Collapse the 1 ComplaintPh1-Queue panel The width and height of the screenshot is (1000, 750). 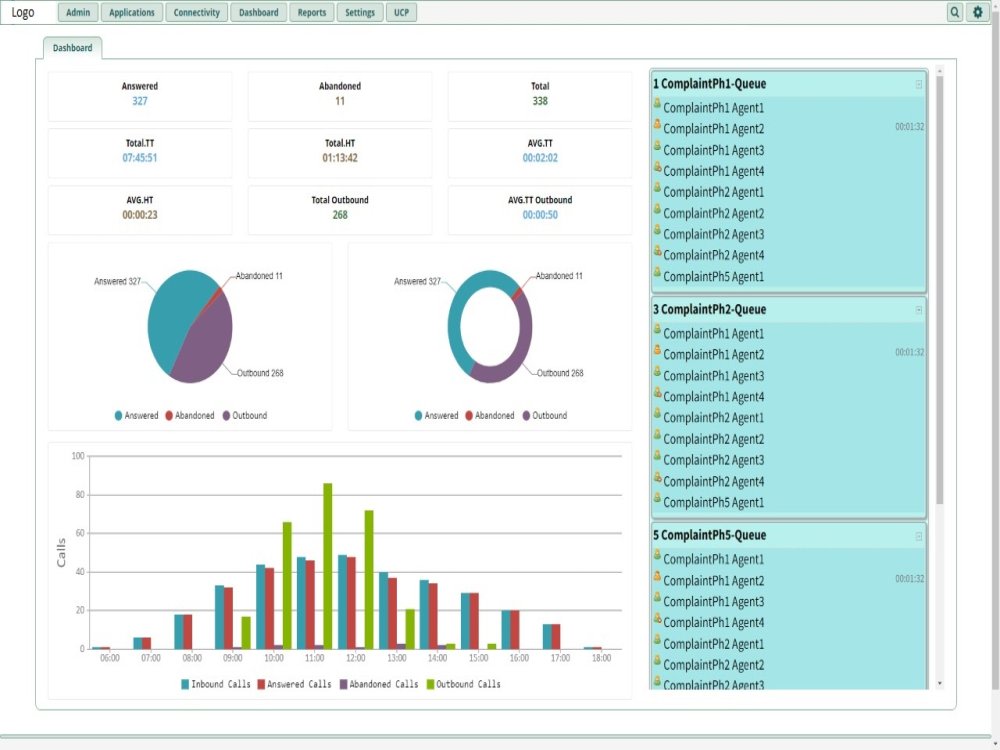[x=918, y=84]
